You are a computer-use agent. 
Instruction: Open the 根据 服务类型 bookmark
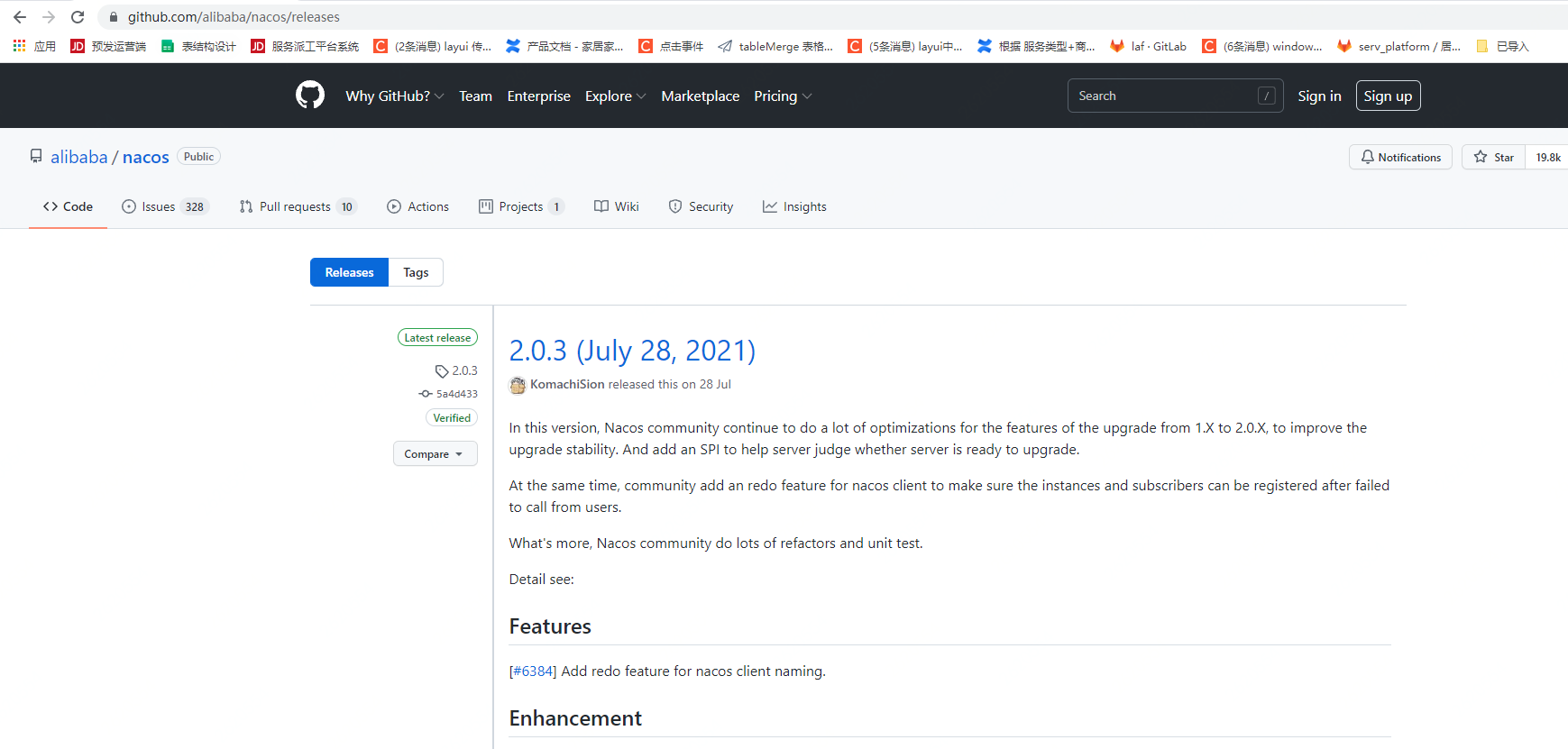tap(1036, 46)
